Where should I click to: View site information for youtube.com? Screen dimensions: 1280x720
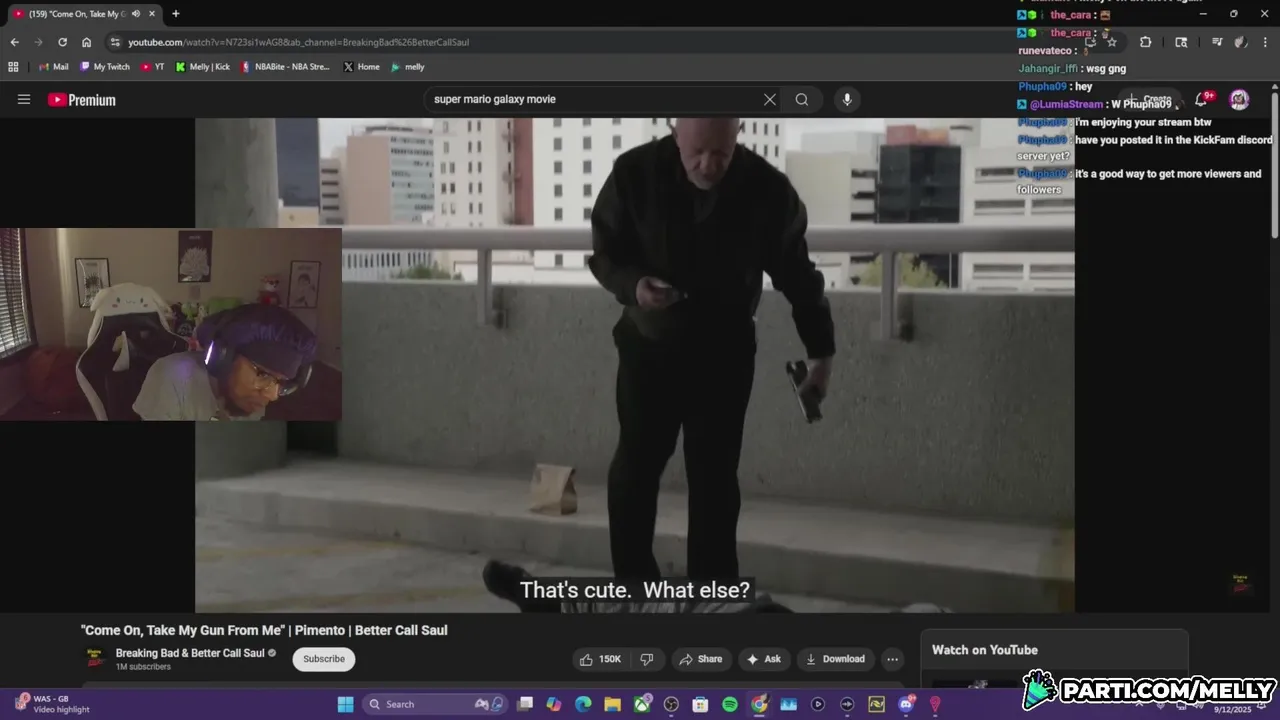[x=115, y=42]
